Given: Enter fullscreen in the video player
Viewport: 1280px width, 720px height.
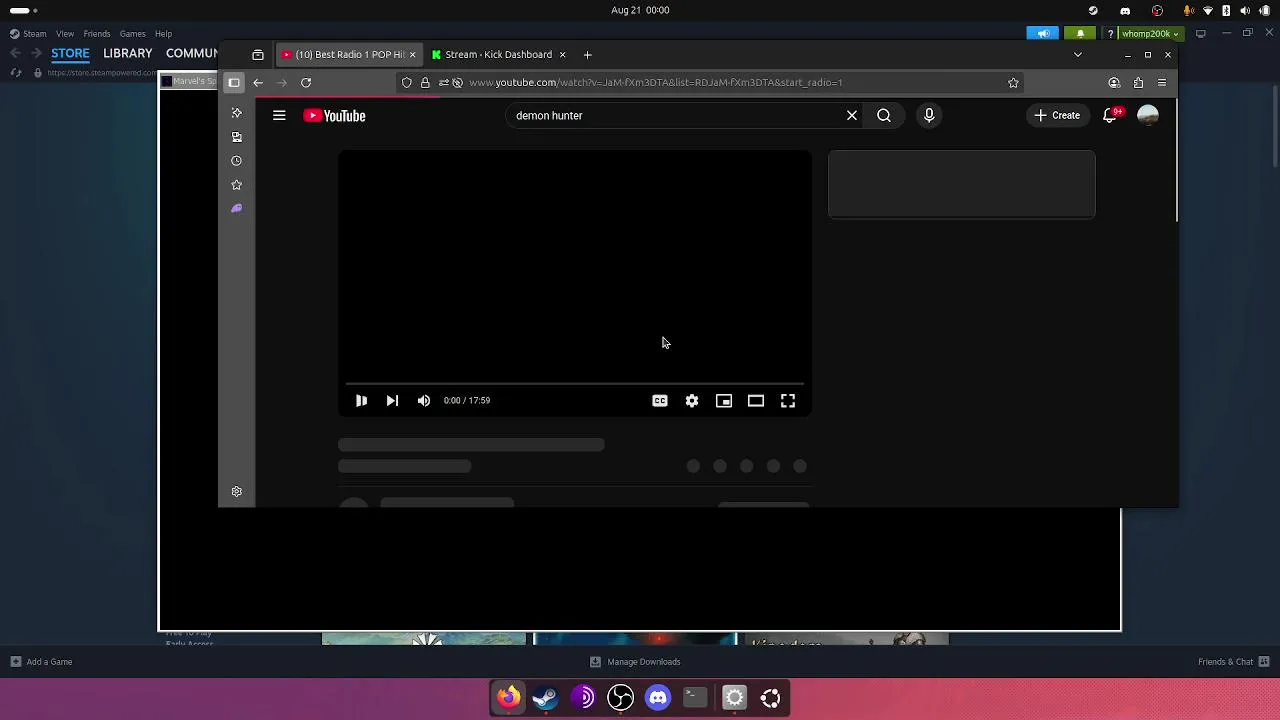Looking at the screenshot, I should [x=788, y=401].
